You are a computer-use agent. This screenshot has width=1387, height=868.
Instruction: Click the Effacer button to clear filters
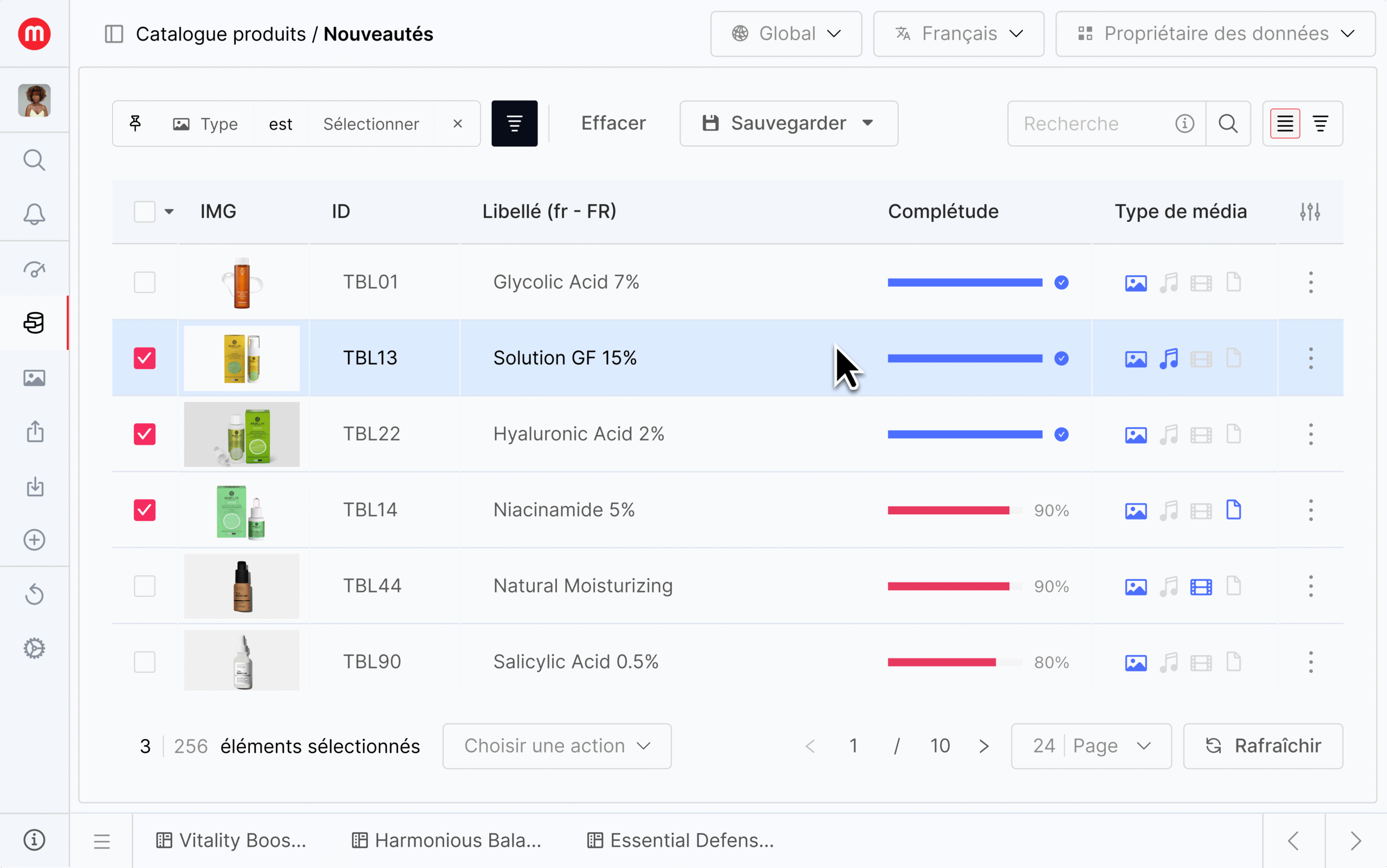pos(613,123)
